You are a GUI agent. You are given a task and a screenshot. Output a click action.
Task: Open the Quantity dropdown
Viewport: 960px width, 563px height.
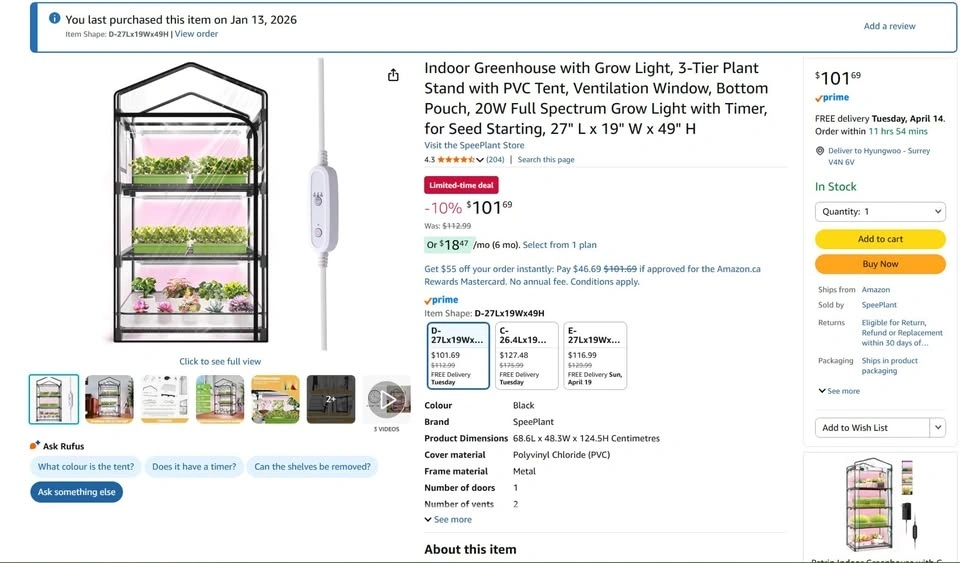pos(880,212)
